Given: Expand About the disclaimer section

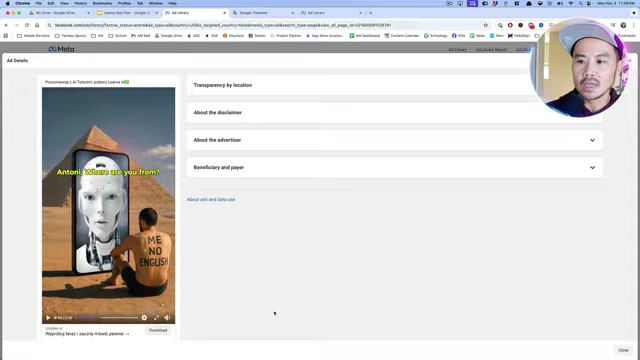Looking at the screenshot, I should coord(394,113).
